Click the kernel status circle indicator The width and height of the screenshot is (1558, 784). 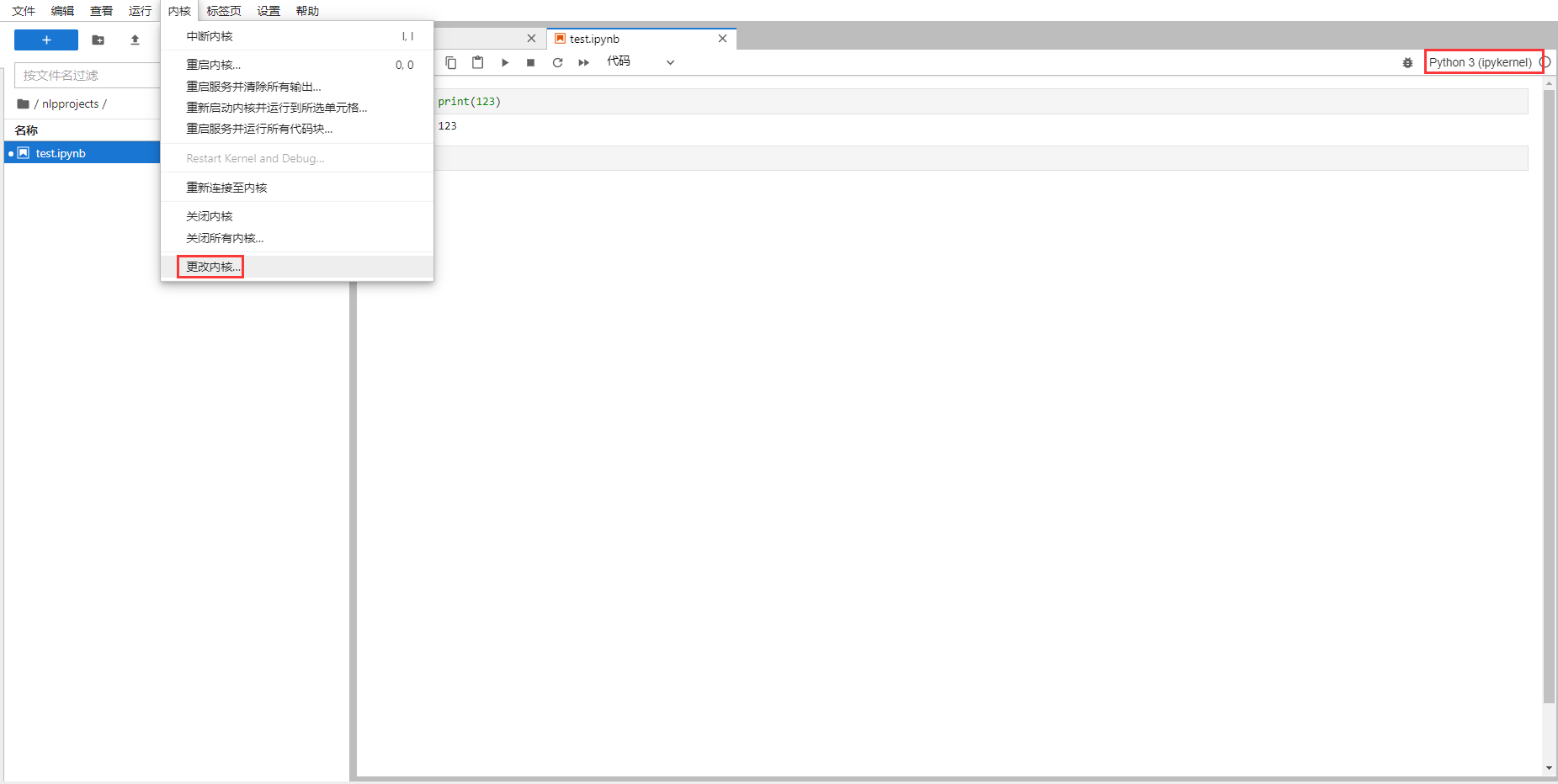point(1545,62)
